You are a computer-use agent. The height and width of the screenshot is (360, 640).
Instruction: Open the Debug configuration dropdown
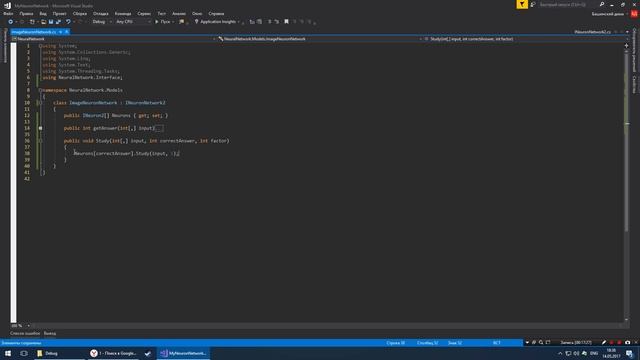click(102, 22)
